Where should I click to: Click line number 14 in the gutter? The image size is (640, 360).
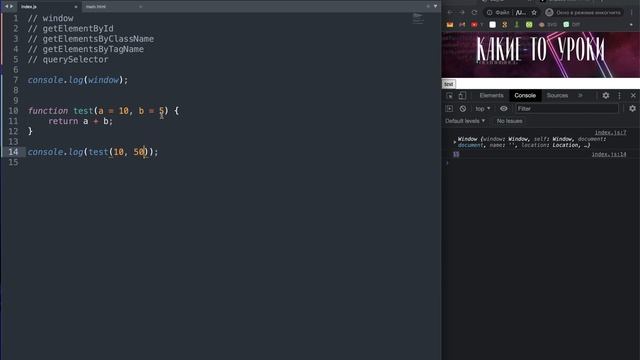[x=13, y=152]
